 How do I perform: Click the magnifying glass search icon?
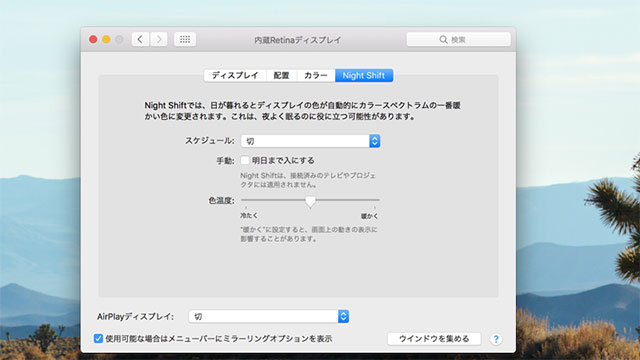pos(443,40)
